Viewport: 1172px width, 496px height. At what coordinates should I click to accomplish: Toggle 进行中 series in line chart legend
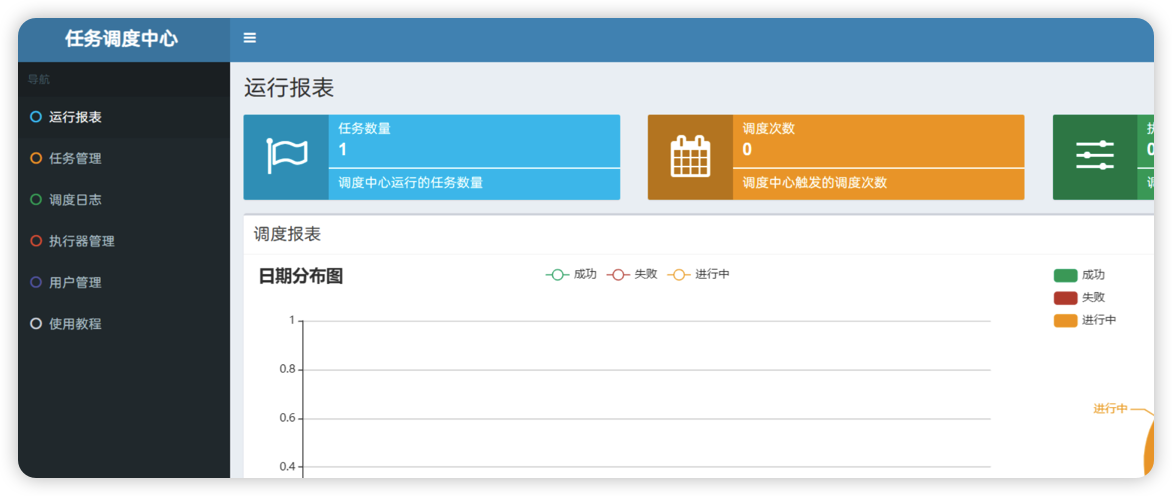[x=698, y=274]
